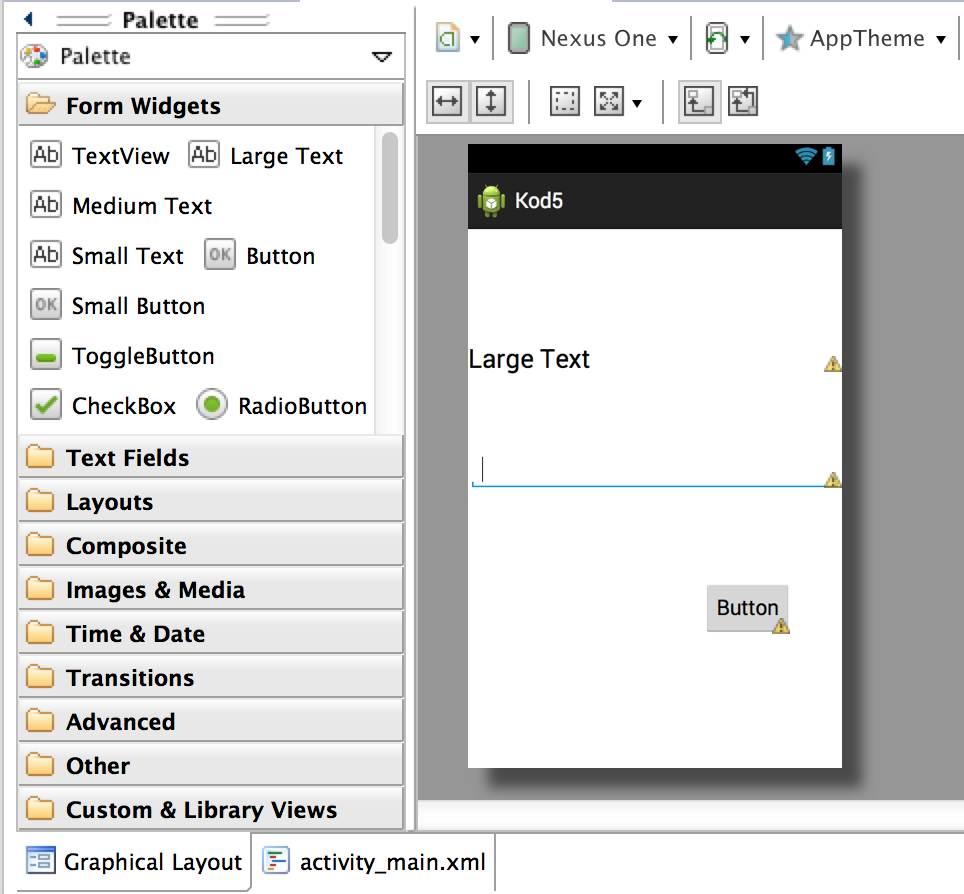This screenshot has width=964, height=894.
Task: Click the empty text field in the preview
Action: point(650,468)
